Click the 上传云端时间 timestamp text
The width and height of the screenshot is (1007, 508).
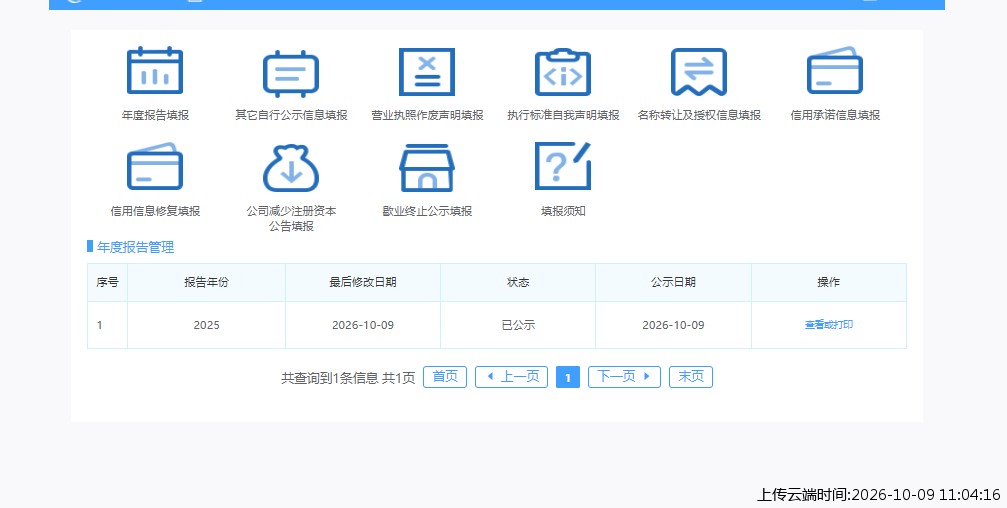[879, 495]
